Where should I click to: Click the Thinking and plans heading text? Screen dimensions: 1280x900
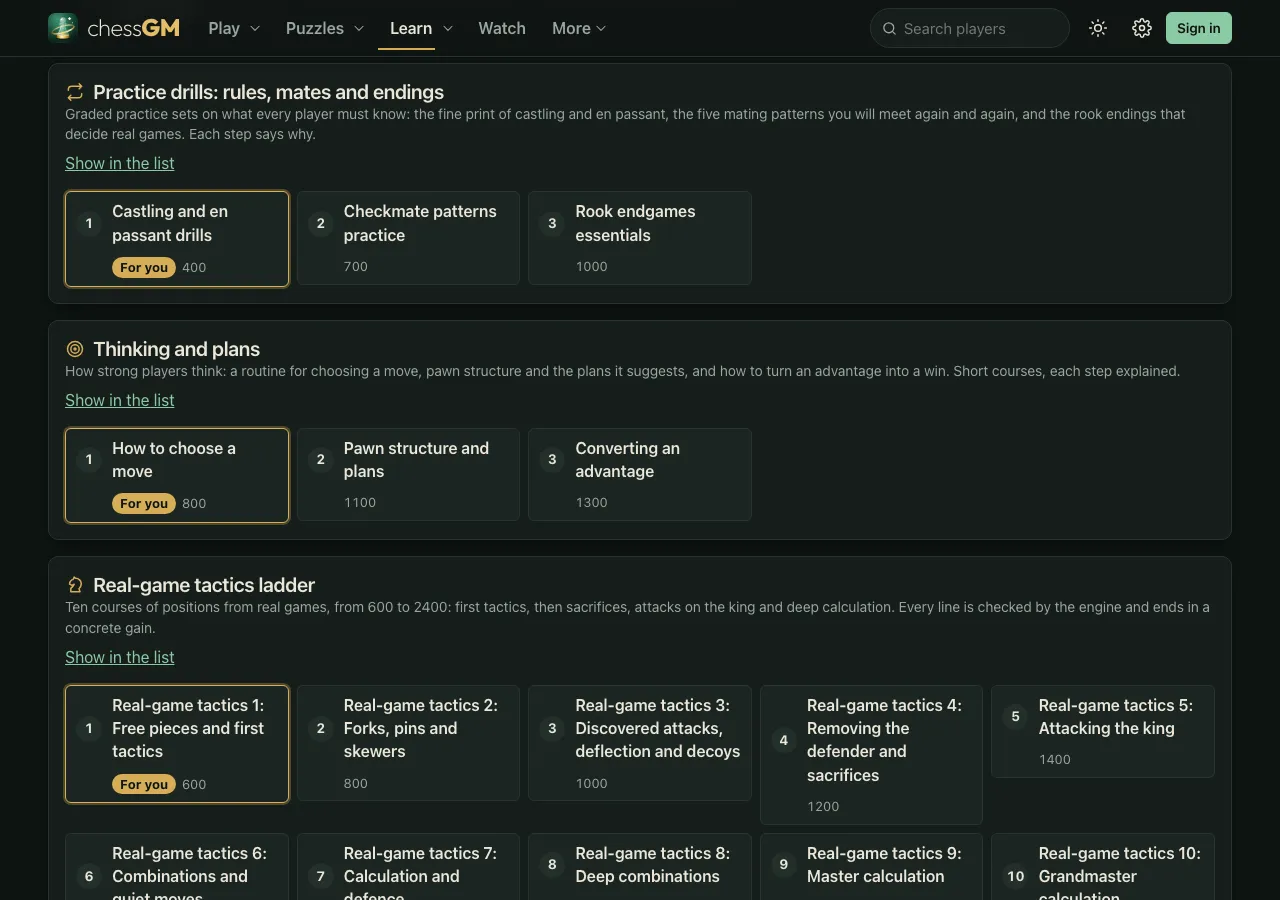coord(176,349)
